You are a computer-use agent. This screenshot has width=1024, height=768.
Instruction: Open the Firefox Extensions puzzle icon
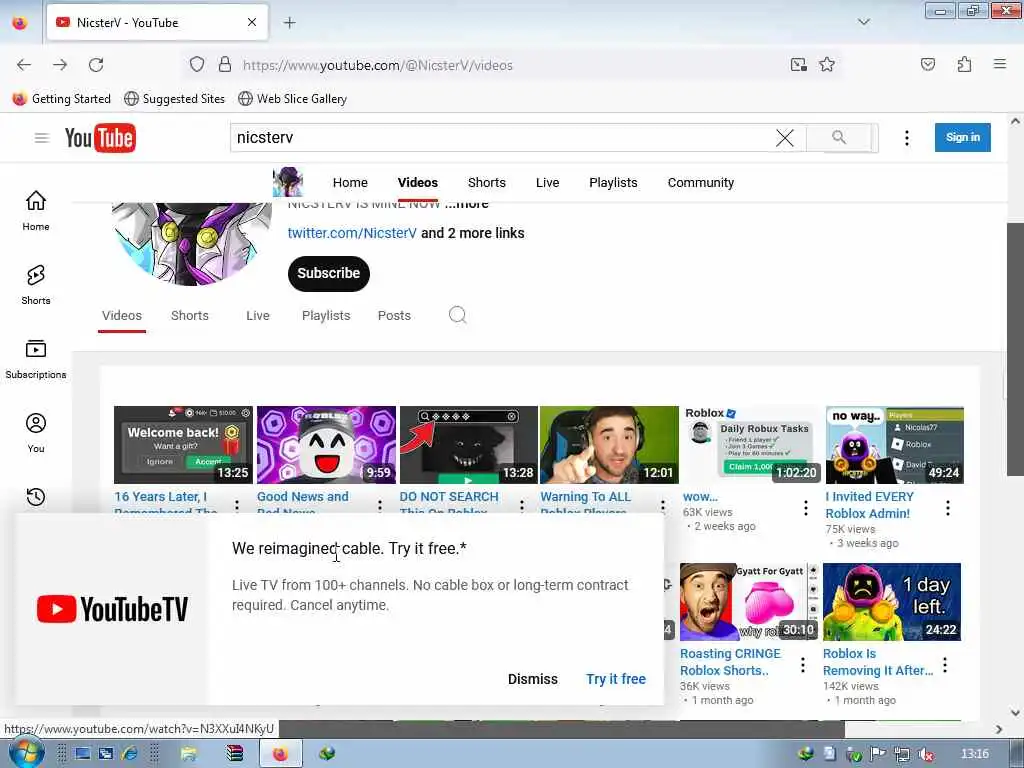[x=964, y=64]
